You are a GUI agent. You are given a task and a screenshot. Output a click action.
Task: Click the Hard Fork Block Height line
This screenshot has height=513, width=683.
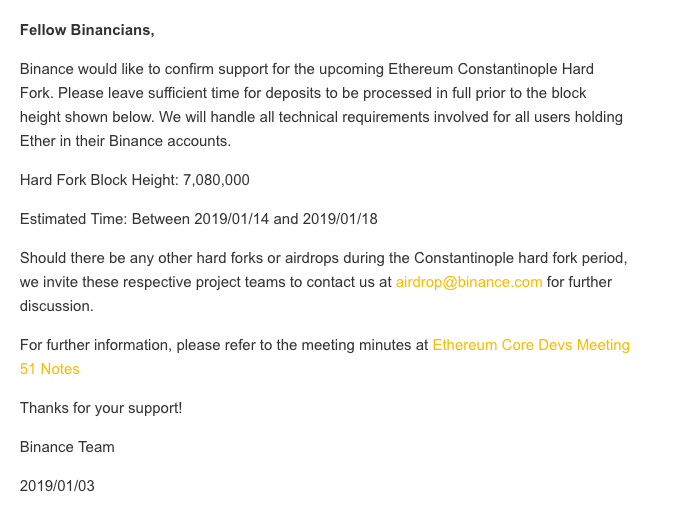tap(135, 180)
